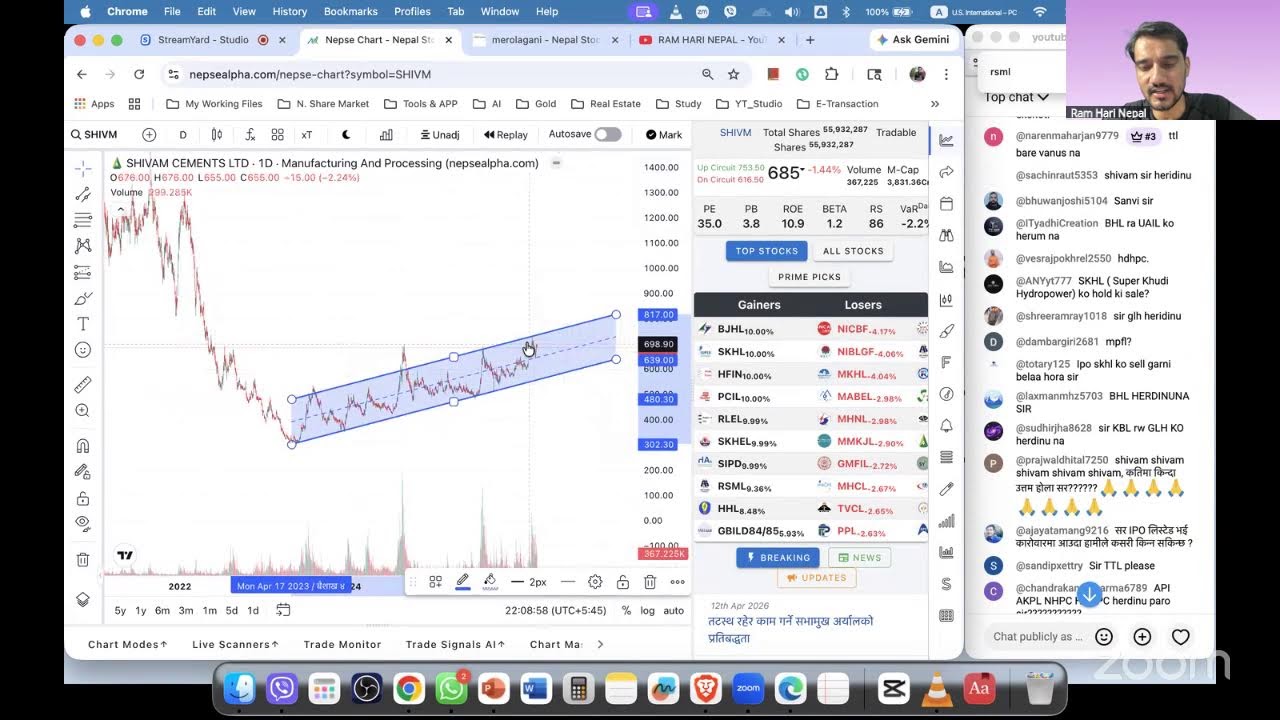Toggle dark mode moon icon
Viewport: 1280px width, 720px height.
pyautogui.click(x=346, y=134)
